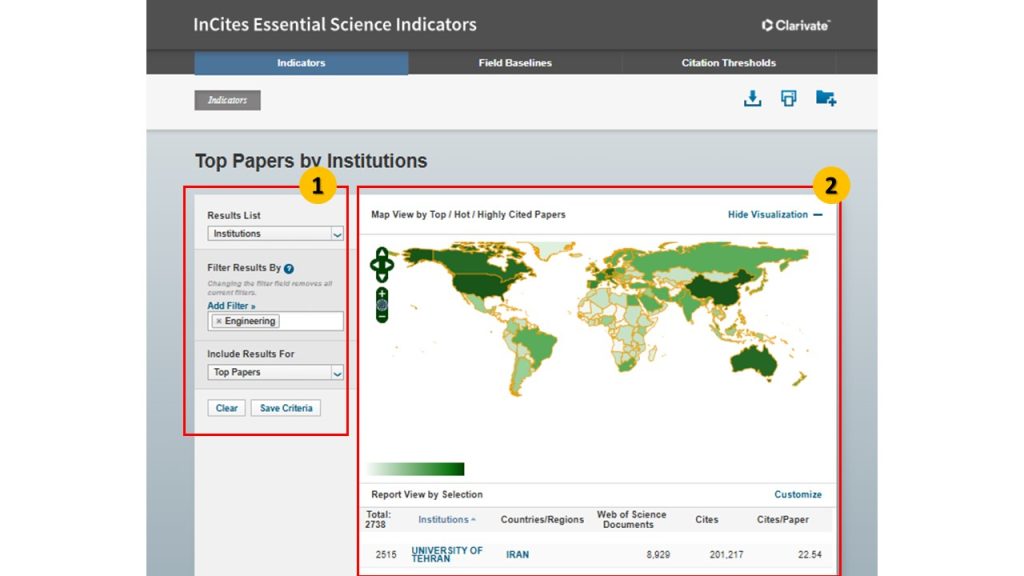Click the Customize link
Viewport: 1024px width, 576px height.
tap(798, 494)
